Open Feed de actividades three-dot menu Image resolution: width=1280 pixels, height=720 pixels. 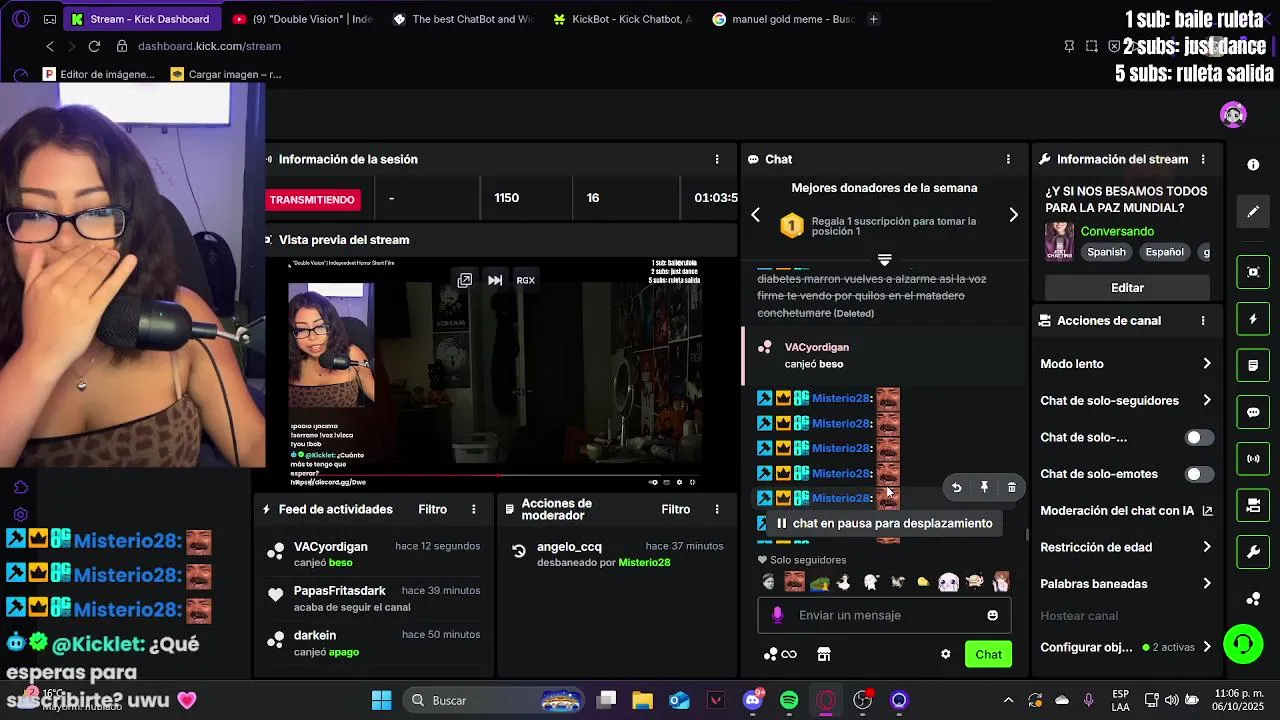point(474,510)
